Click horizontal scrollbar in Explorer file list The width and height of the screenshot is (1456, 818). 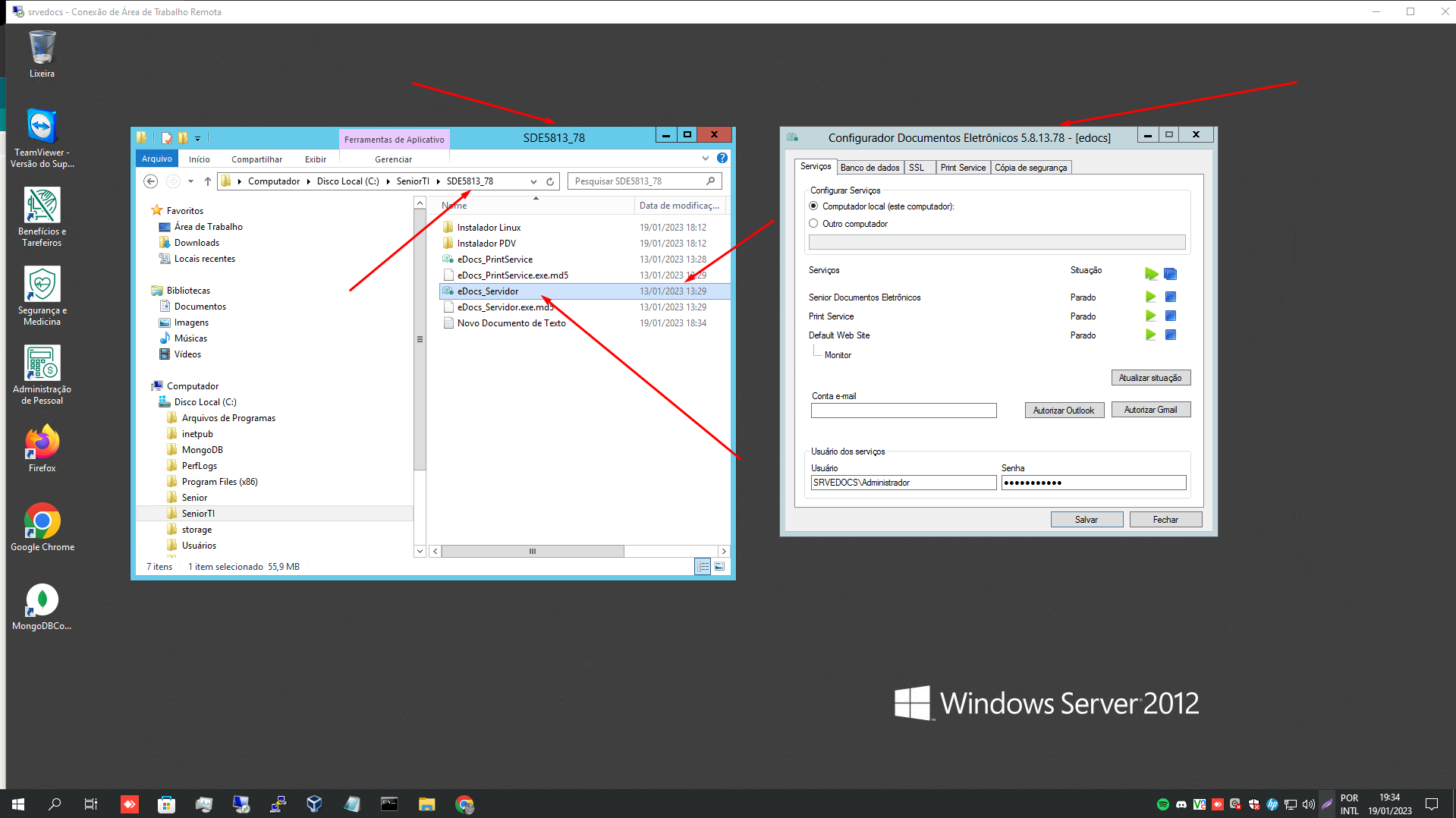tap(533, 552)
